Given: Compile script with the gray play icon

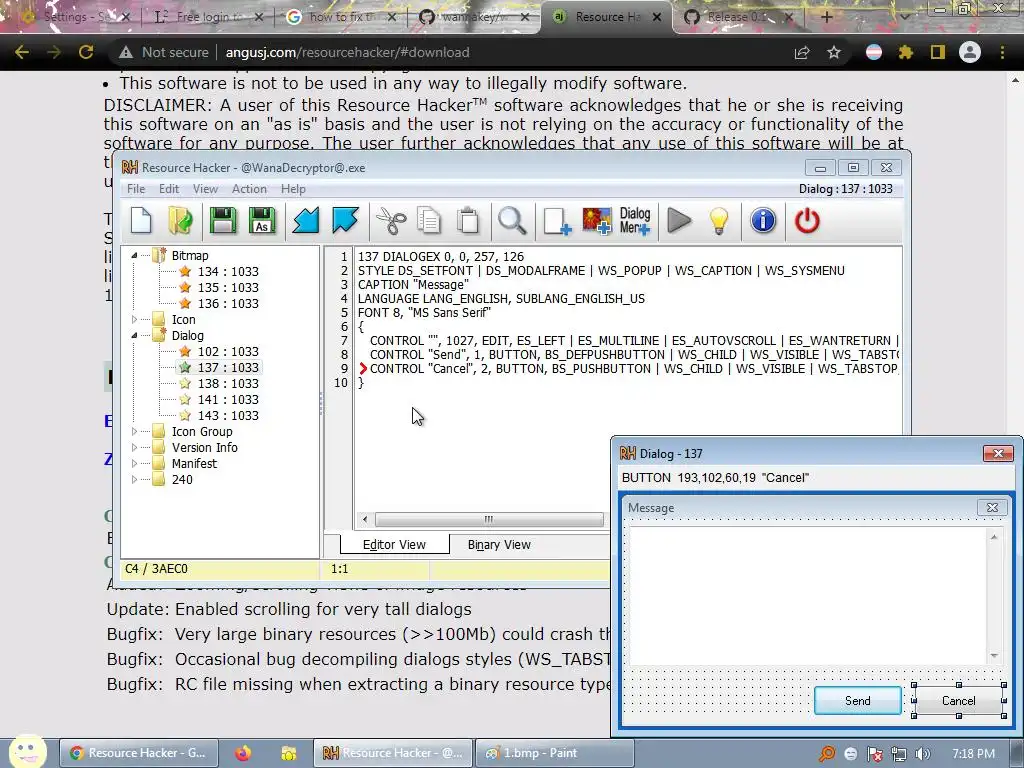Looking at the screenshot, I should [x=679, y=221].
